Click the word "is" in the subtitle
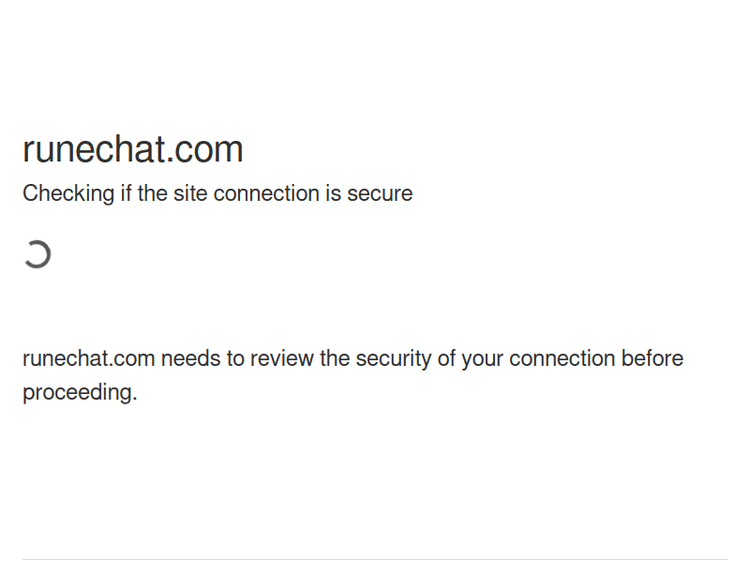The image size is (750, 563). (x=332, y=194)
